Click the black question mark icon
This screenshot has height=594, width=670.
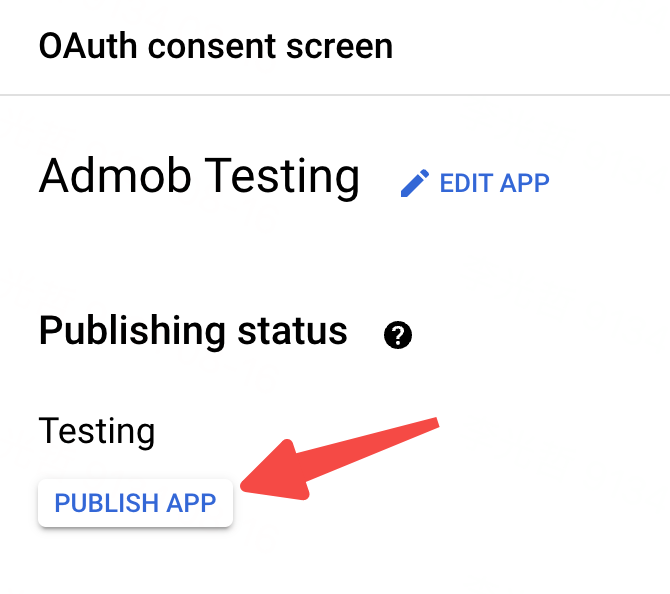pyautogui.click(x=398, y=335)
